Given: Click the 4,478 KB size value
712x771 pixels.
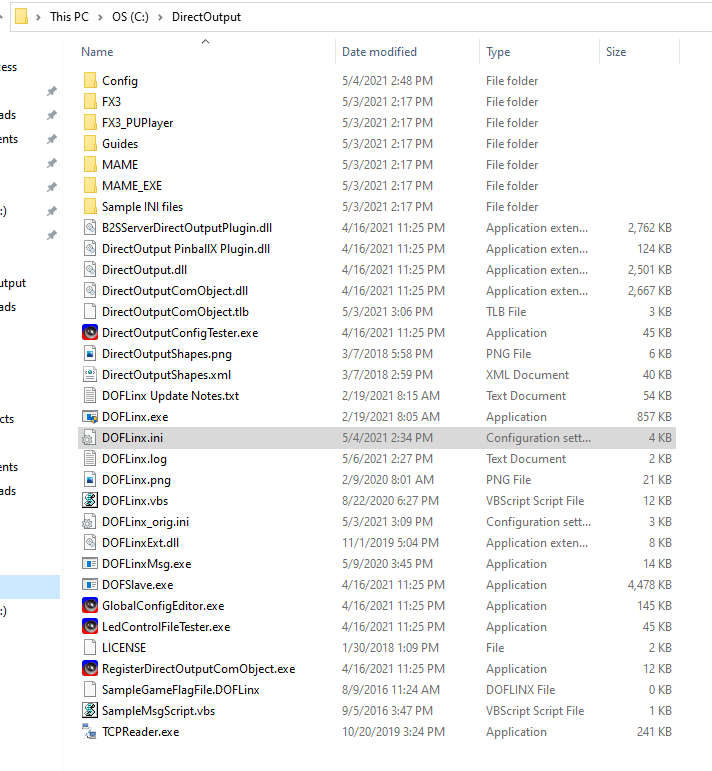Looking at the screenshot, I should coord(650,585).
